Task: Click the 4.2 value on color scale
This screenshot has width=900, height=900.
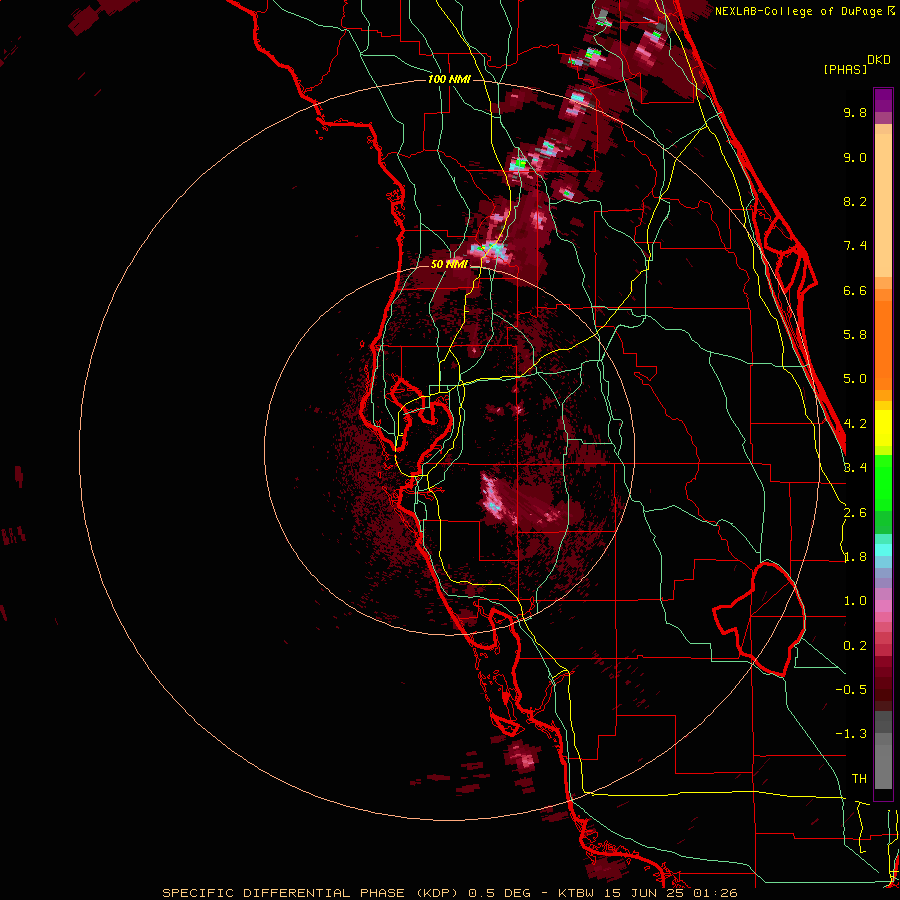Action: pyautogui.click(x=855, y=424)
